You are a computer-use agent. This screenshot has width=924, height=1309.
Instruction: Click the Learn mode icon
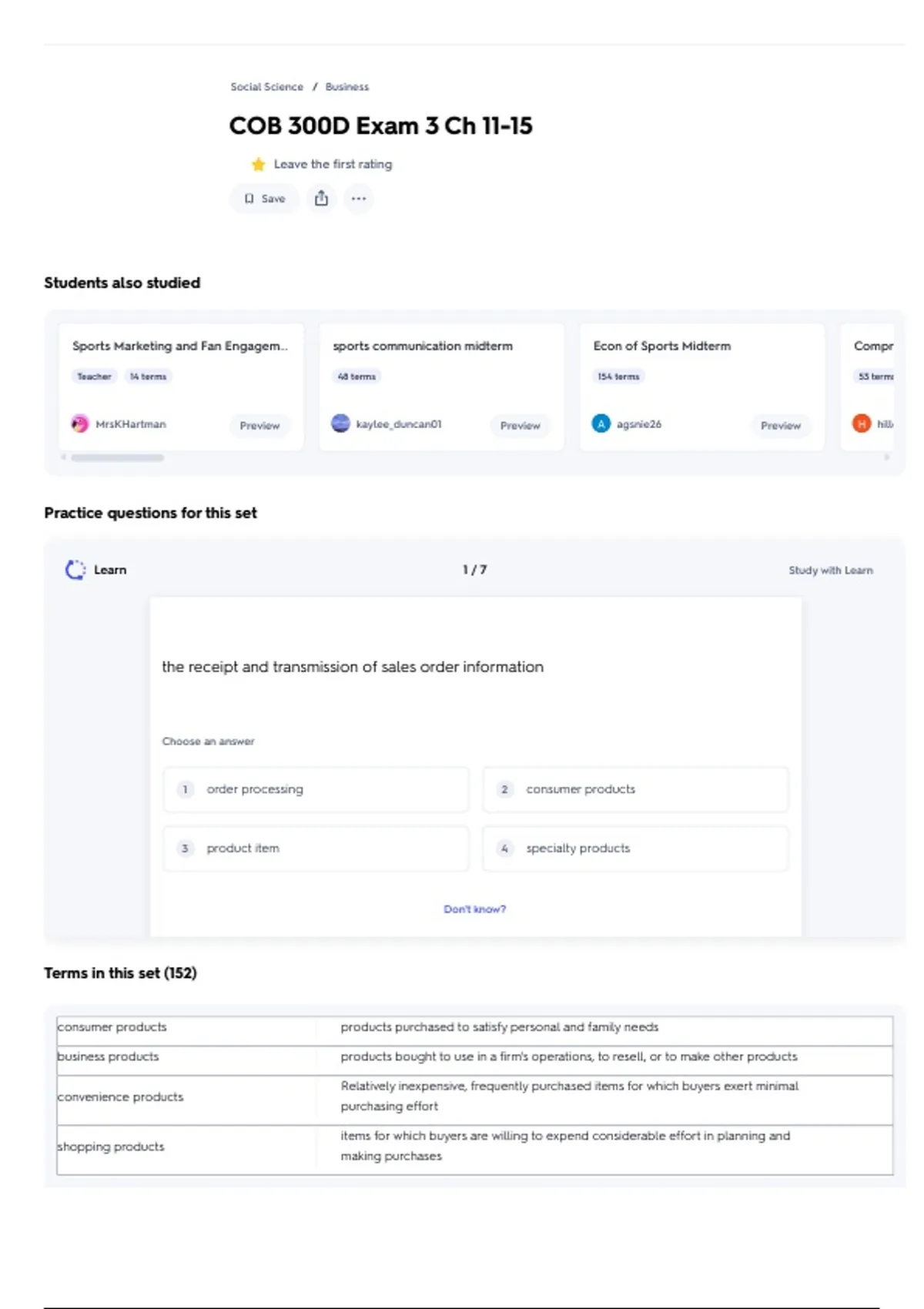pyautogui.click(x=75, y=570)
